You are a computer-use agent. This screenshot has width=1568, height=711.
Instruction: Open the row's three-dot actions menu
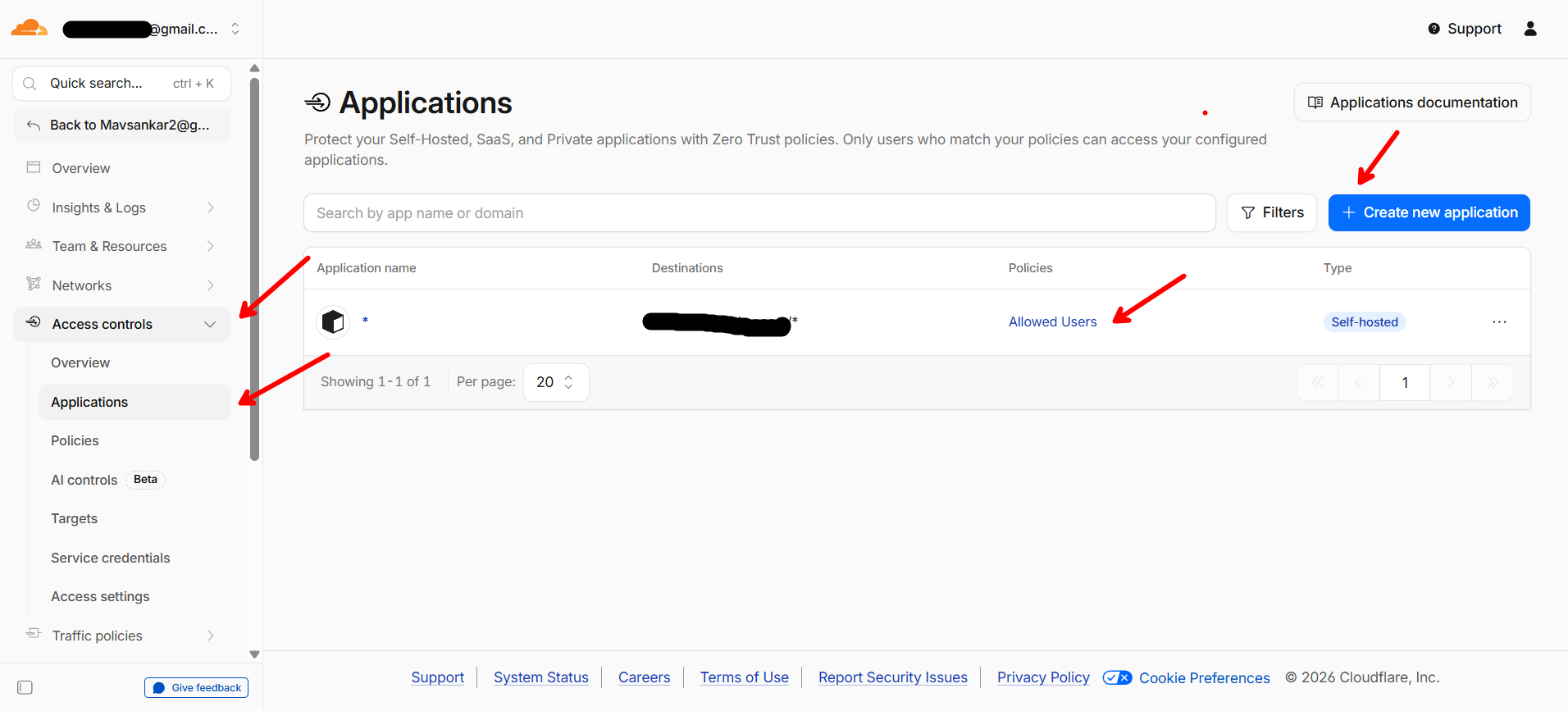click(1499, 322)
